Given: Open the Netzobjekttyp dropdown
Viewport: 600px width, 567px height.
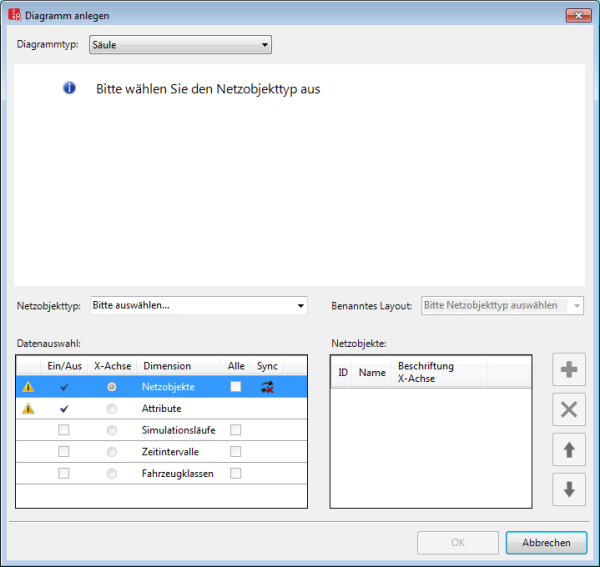Looking at the screenshot, I should (x=198, y=306).
